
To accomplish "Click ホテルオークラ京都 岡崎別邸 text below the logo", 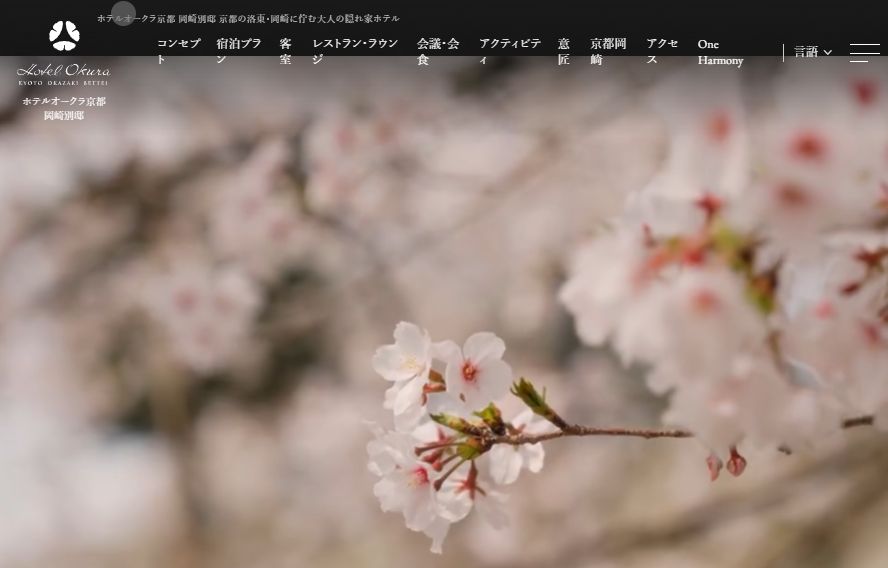I will pos(64,108).
